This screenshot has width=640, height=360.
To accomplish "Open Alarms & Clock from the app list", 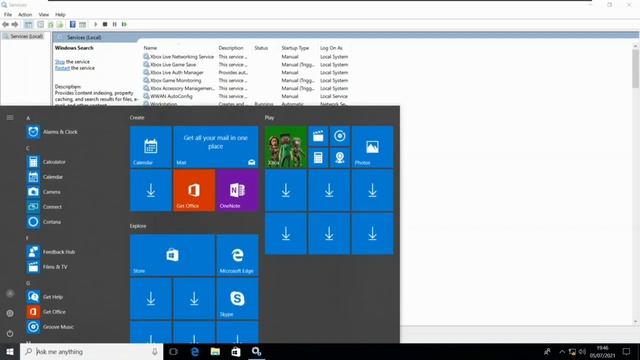I will pos(52,132).
